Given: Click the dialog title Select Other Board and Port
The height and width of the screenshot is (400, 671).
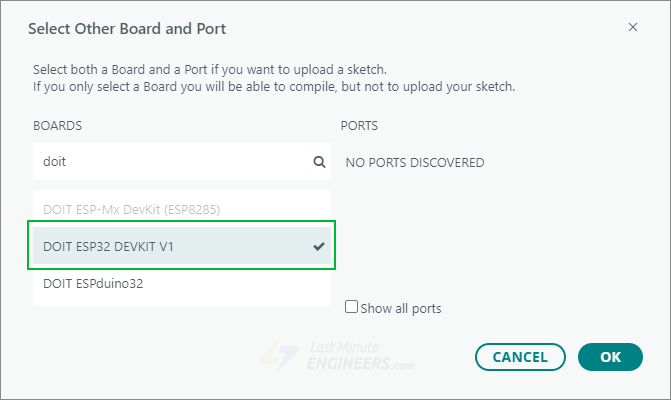Looking at the screenshot, I should point(127,28).
